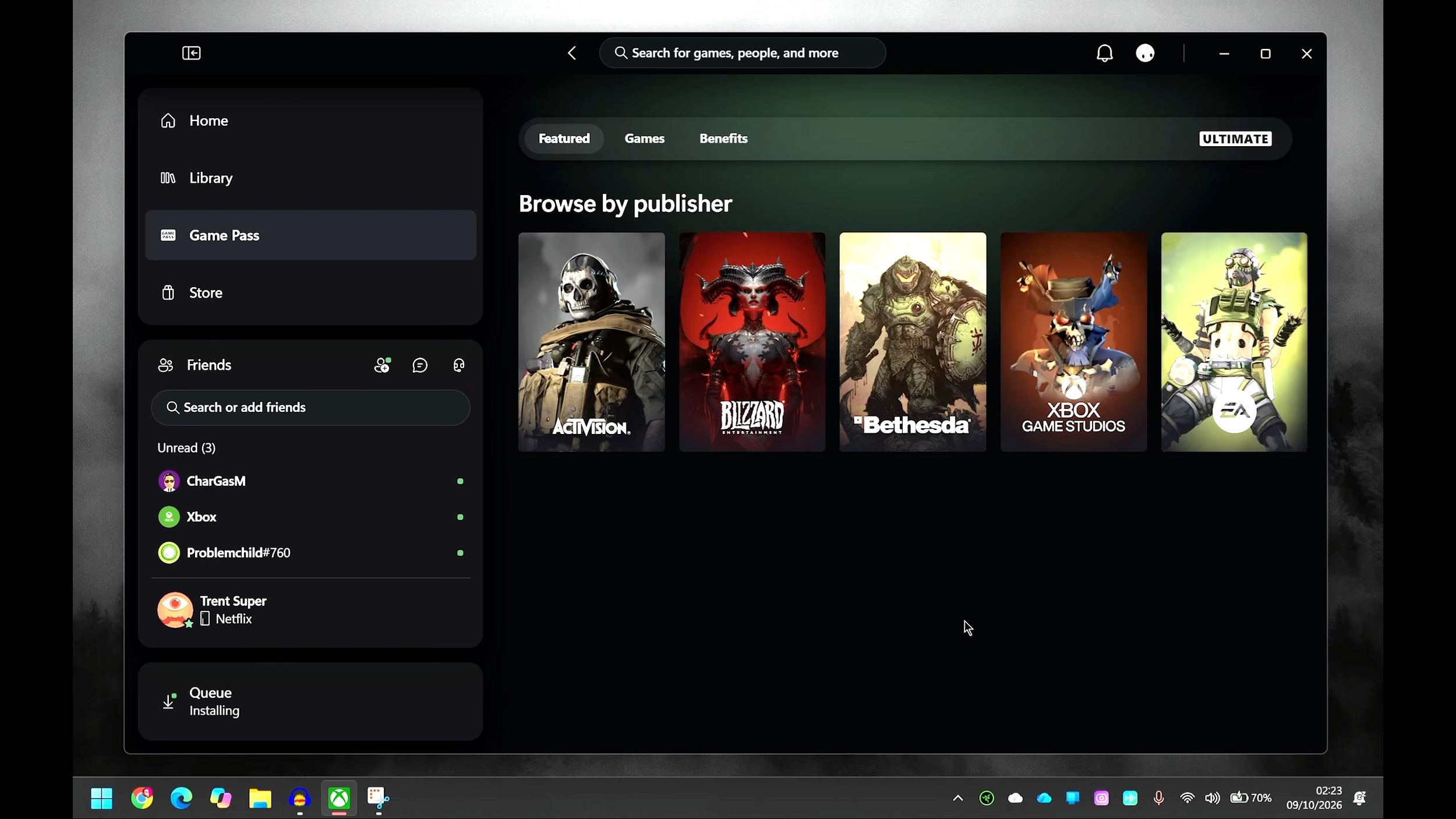Click the microphone tray icon
This screenshot has width=1456, height=819.
[x=1158, y=798]
